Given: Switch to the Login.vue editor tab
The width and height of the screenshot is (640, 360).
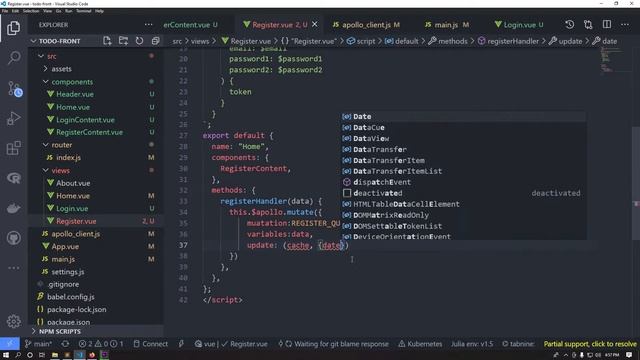Looking at the screenshot, I should (519, 24).
